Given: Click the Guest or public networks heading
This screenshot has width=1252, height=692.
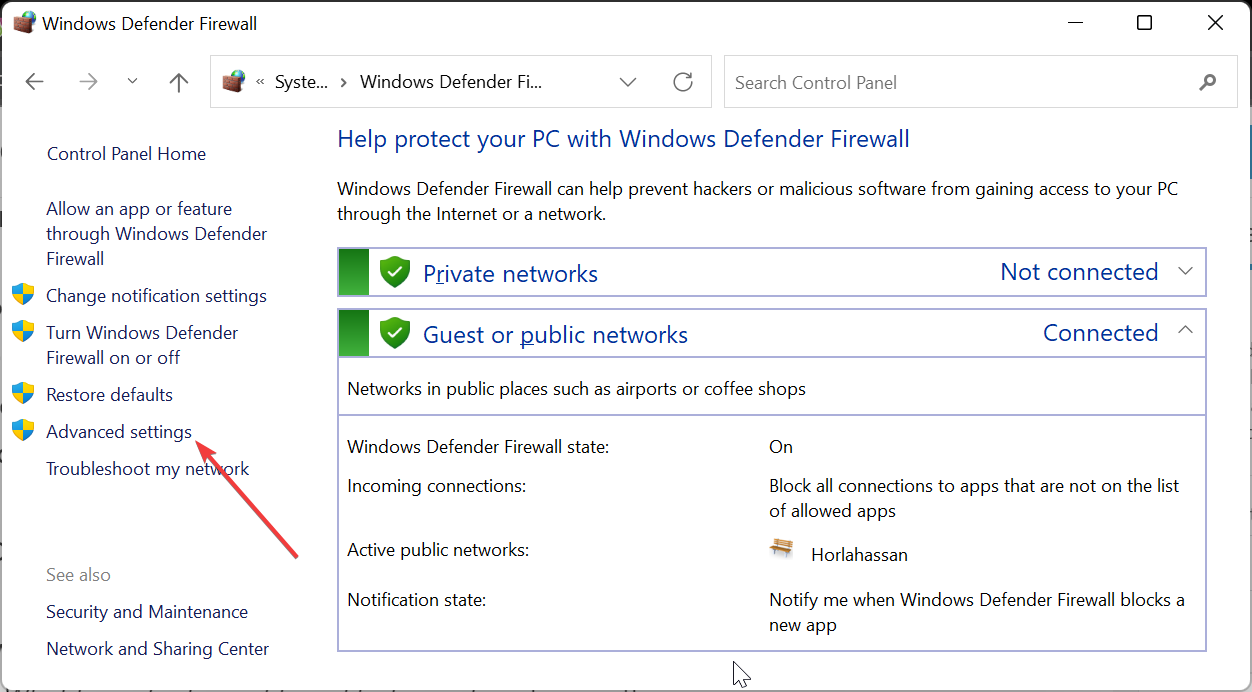Looking at the screenshot, I should (555, 335).
